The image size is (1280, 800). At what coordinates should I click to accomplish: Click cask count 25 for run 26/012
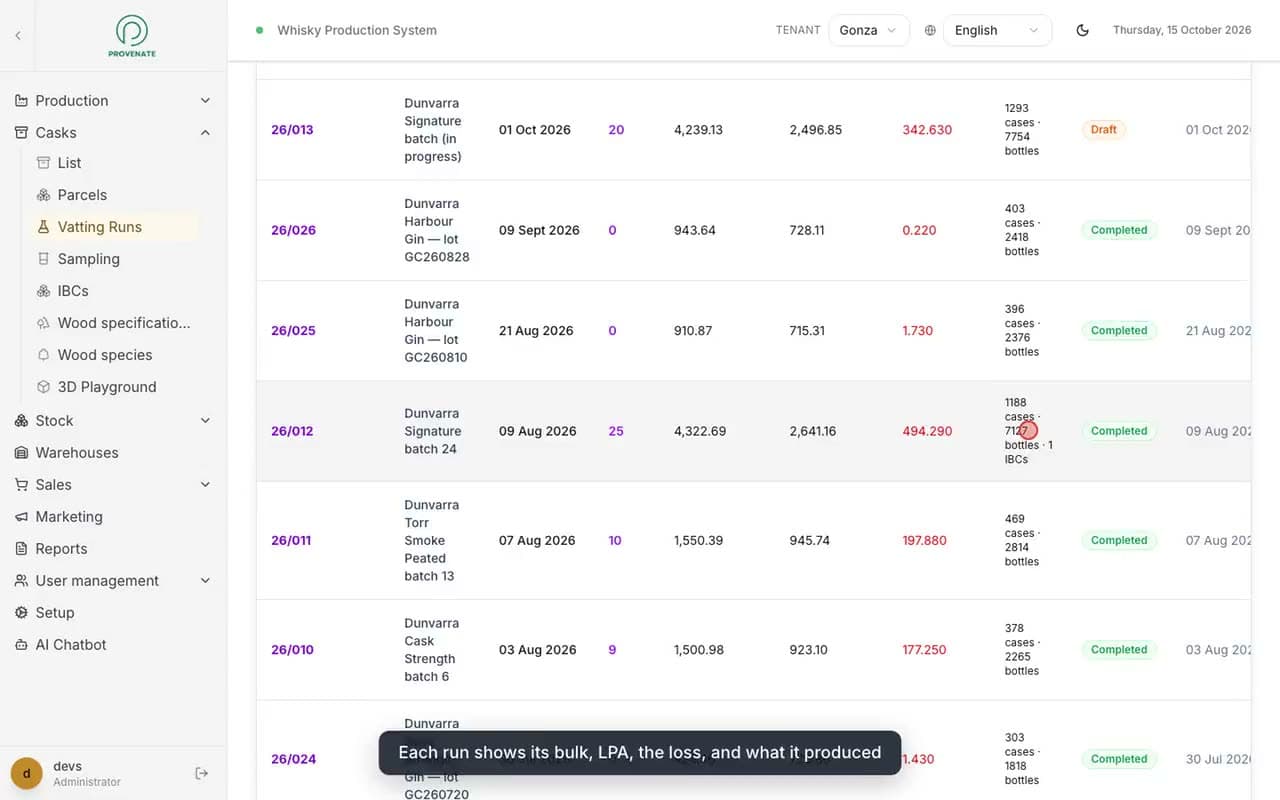(x=616, y=431)
